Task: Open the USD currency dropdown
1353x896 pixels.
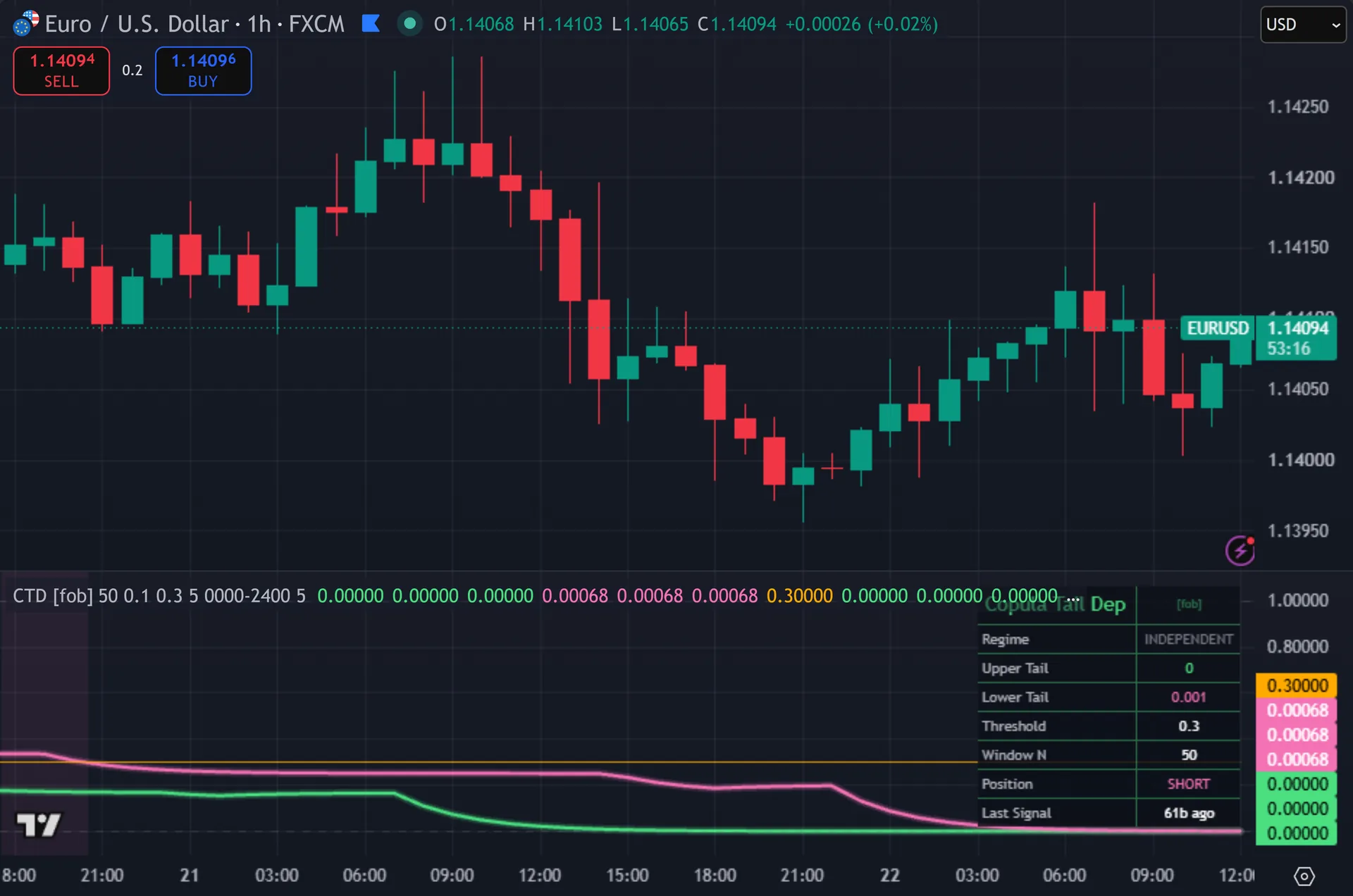Action: coord(1303,25)
